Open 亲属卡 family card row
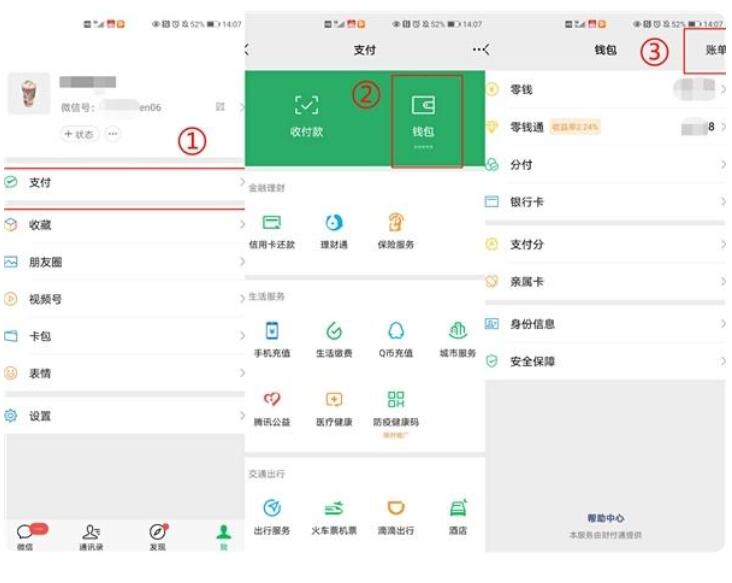 tap(605, 281)
